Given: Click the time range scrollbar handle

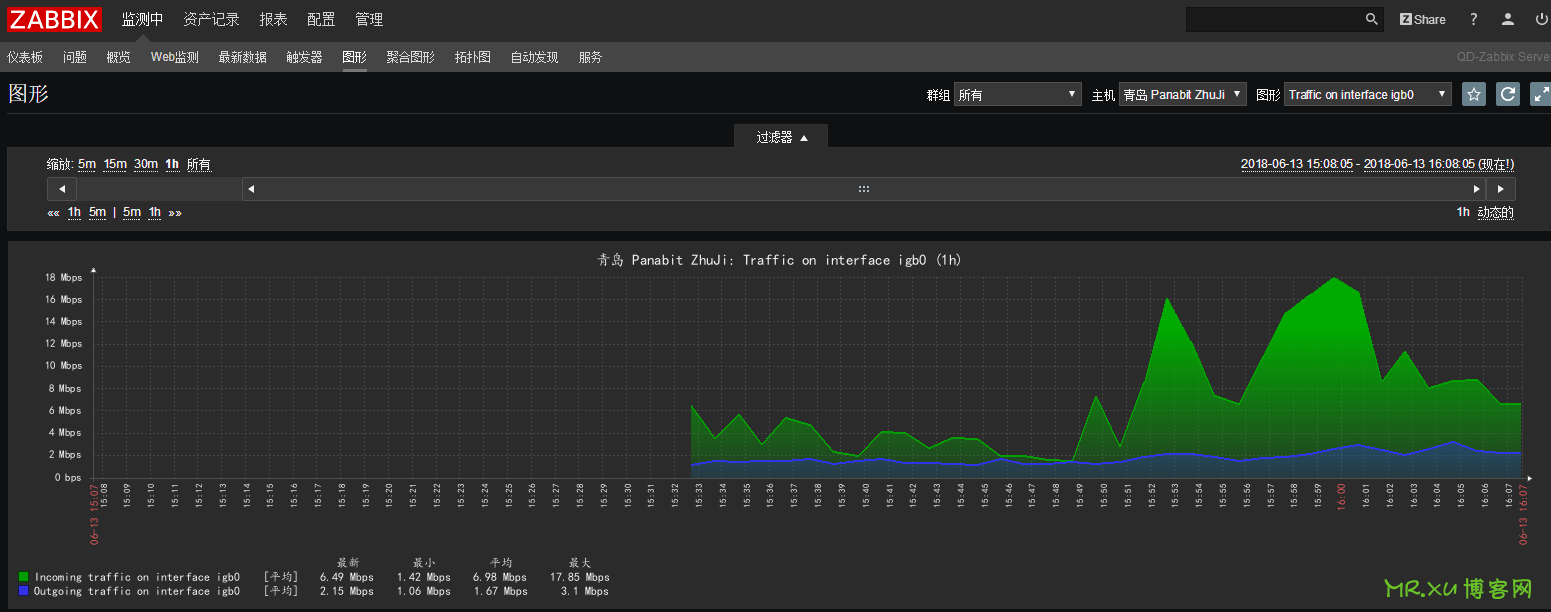Looking at the screenshot, I should pos(864,189).
